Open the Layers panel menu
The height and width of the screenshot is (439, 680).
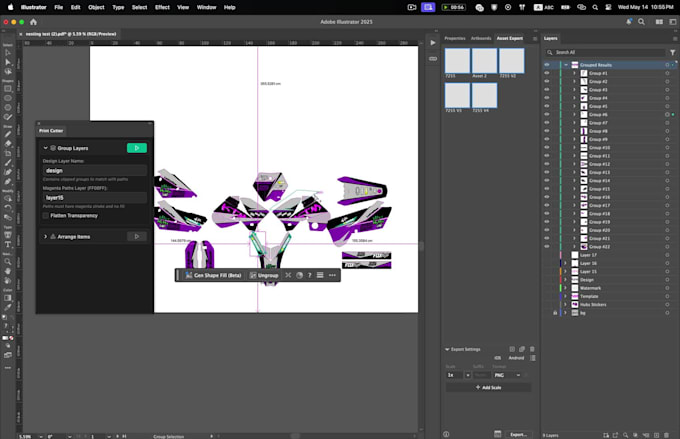click(675, 39)
